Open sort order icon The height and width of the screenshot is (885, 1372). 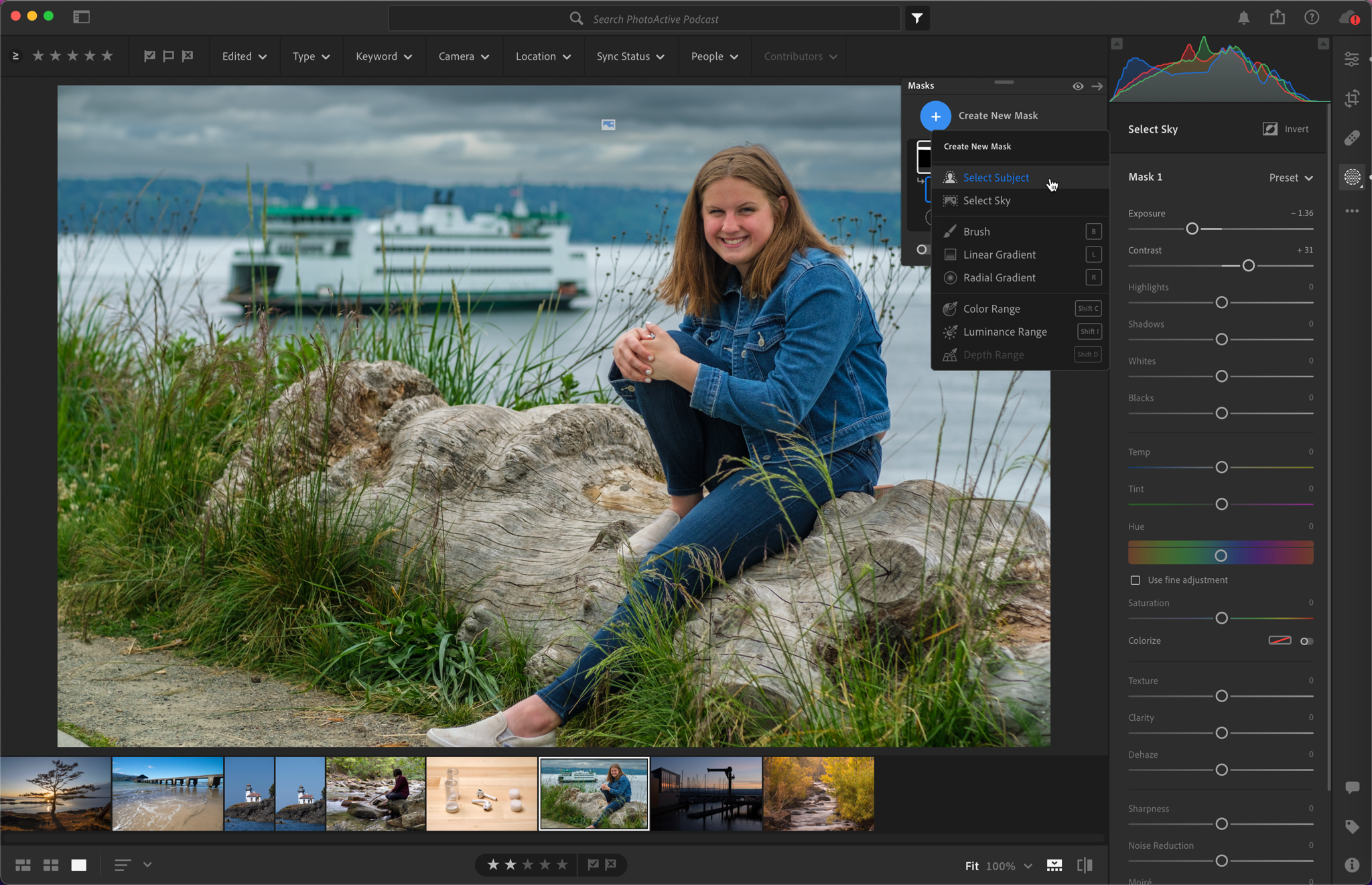(123, 865)
